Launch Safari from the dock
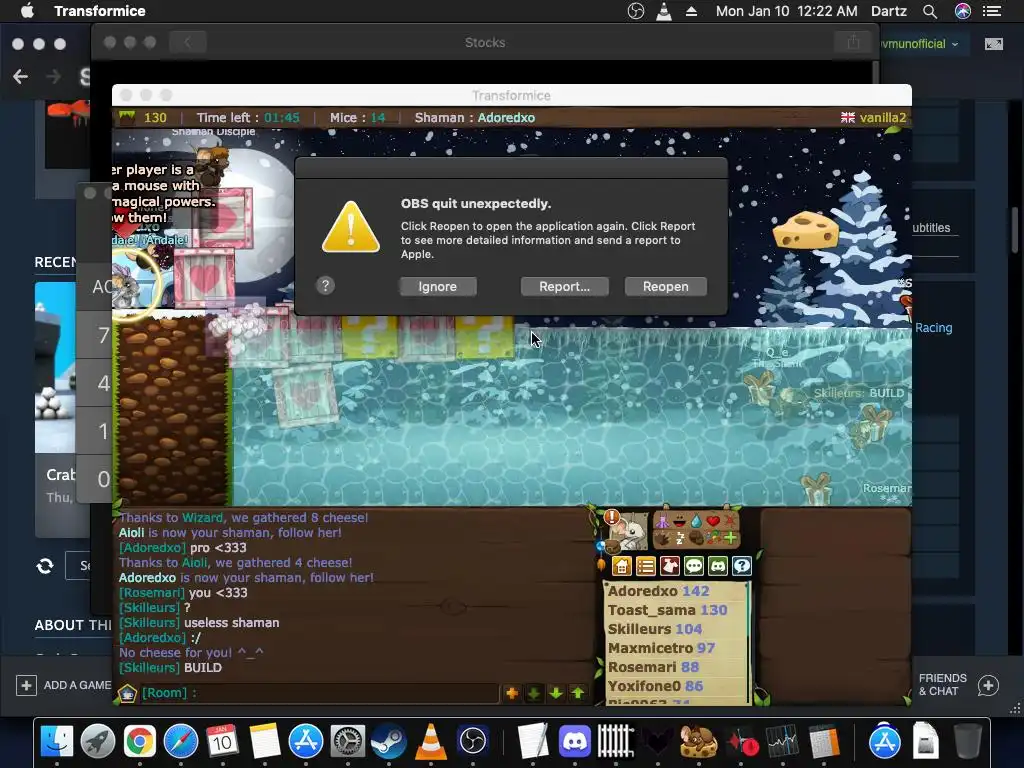Viewport: 1024px width, 768px height. (x=181, y=741)
